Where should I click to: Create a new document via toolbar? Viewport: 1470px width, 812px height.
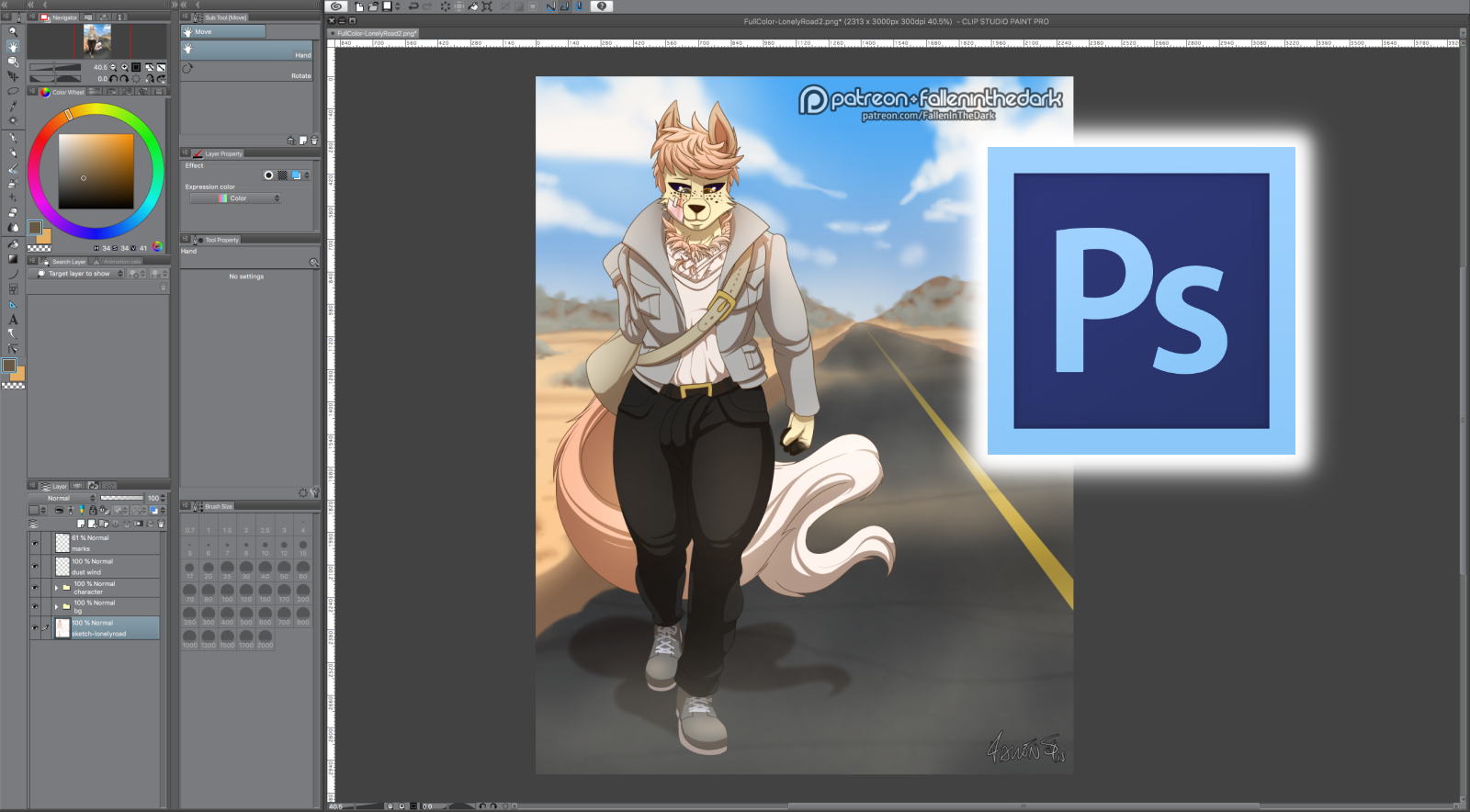click(x=359, y=6)
